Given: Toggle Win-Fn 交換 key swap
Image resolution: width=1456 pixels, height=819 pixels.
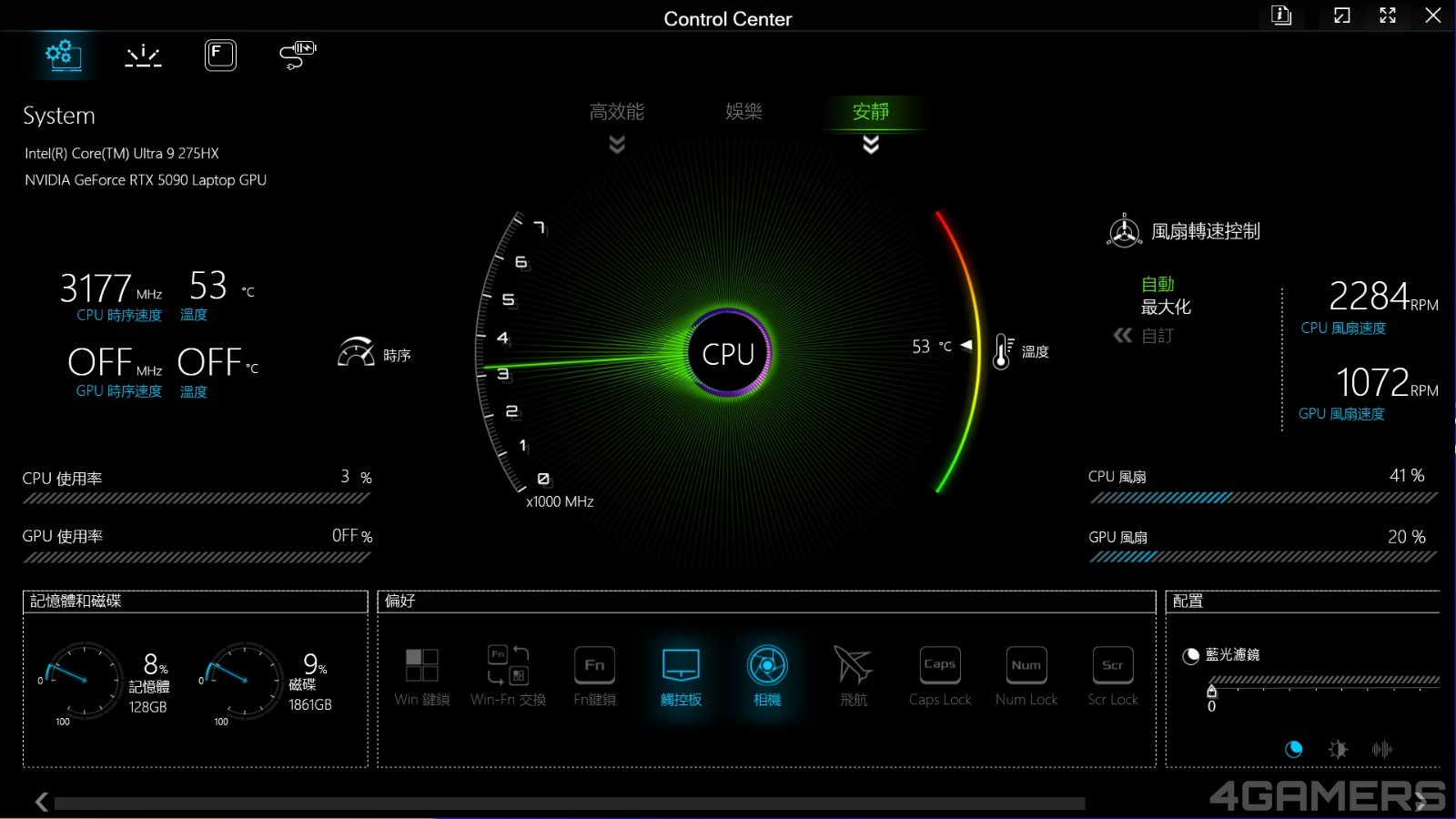Looking at the screenshot, I should pos(508,676).
